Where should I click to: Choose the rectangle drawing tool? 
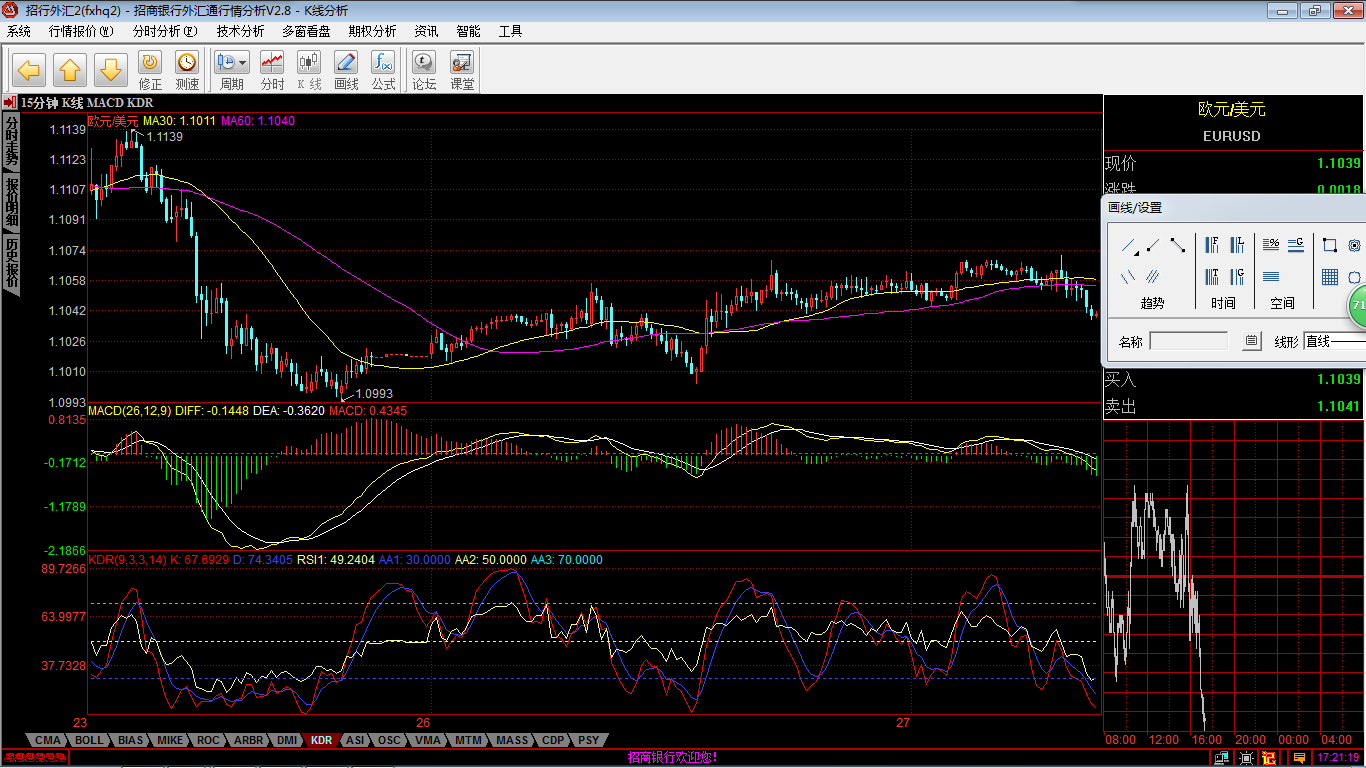(x=1330, y=245)
